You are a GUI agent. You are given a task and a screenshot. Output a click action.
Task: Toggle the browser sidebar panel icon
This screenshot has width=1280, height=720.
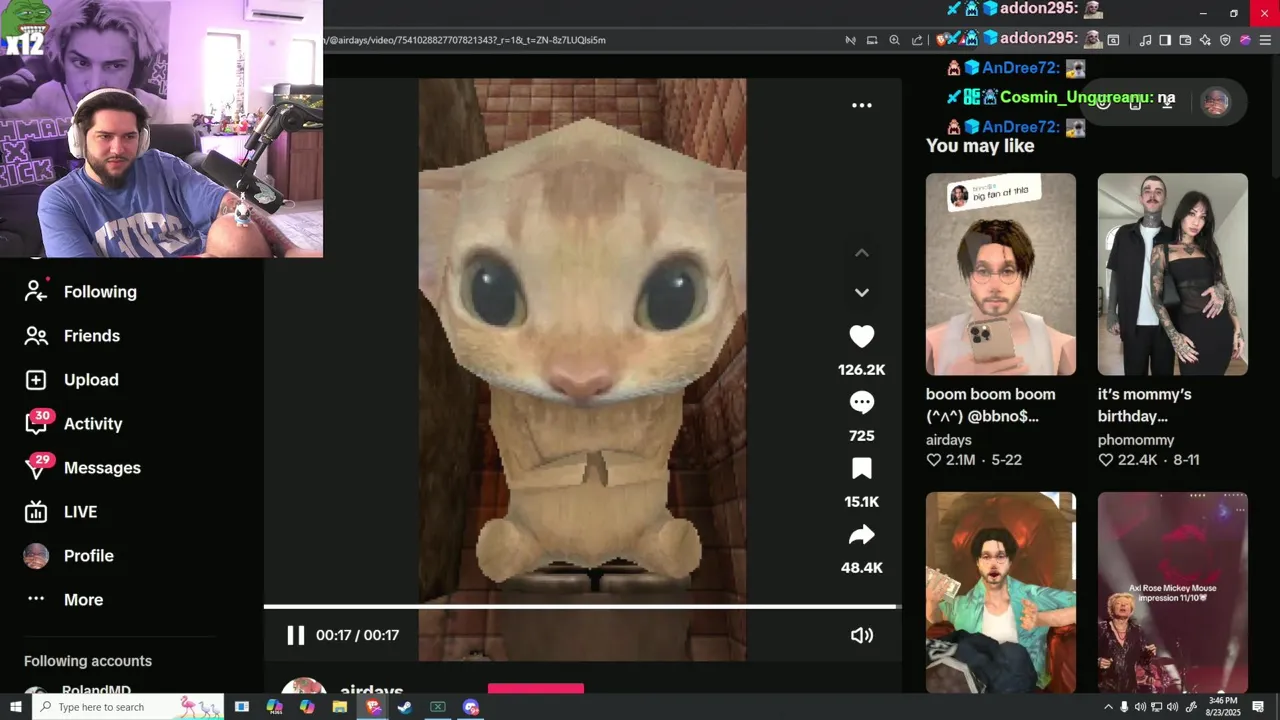coord(1165,40)
